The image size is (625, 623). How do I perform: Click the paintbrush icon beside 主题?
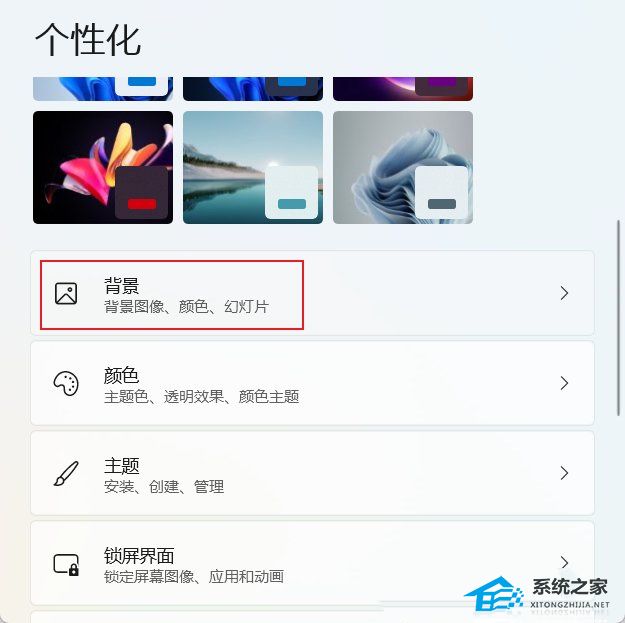point(66,474)
